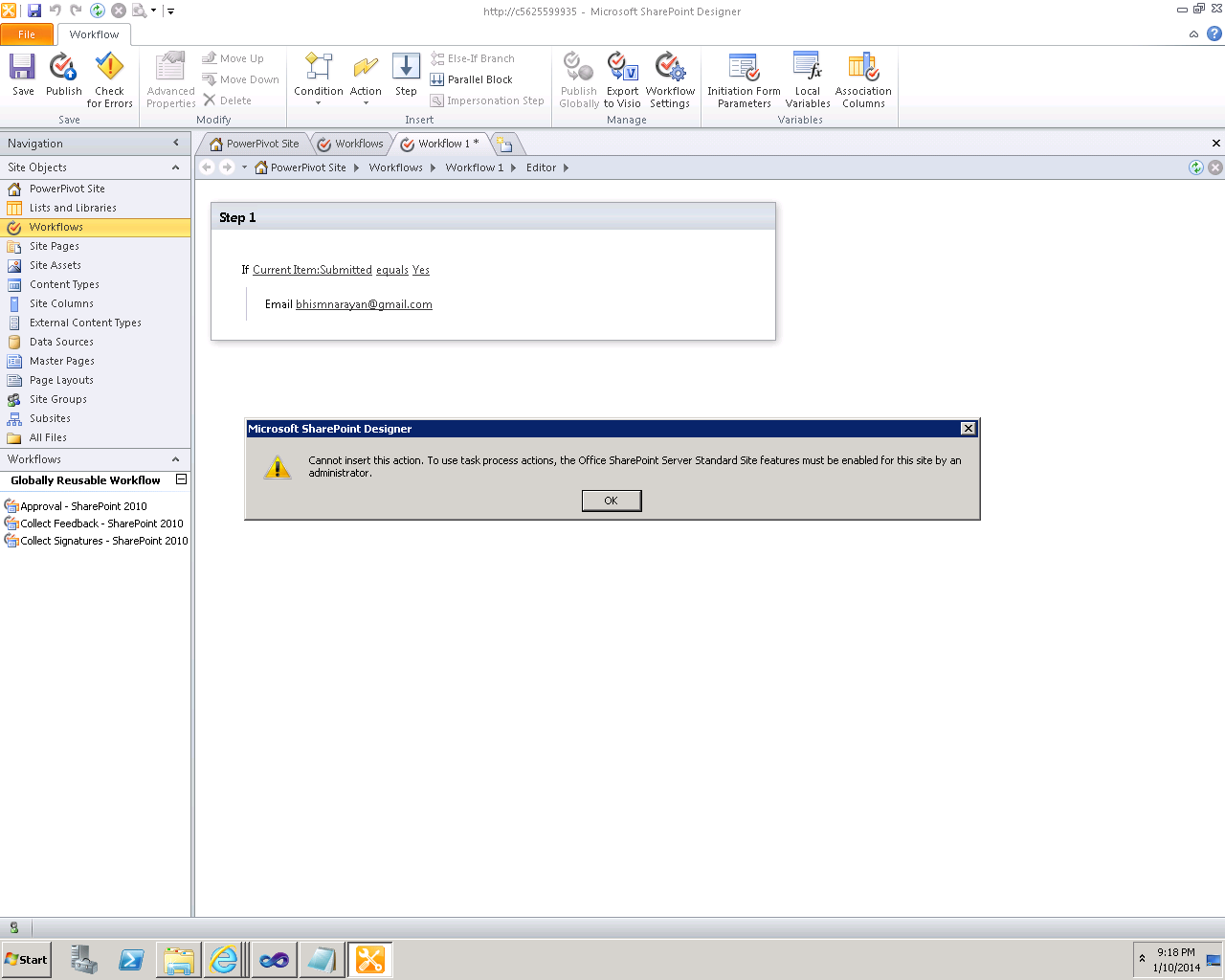This screenshot has height=980, width=1225.
Task: Click the Yes value link
Action: [421, 270]
